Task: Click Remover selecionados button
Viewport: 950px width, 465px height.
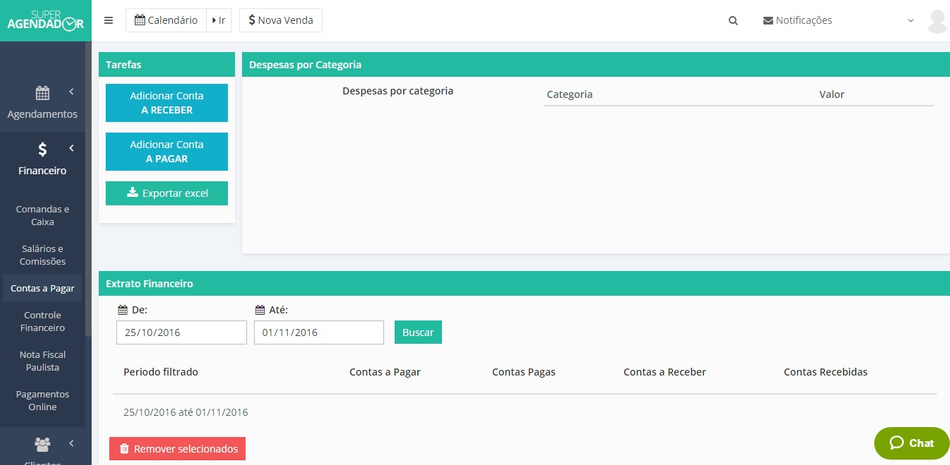Action: point(177,449)
